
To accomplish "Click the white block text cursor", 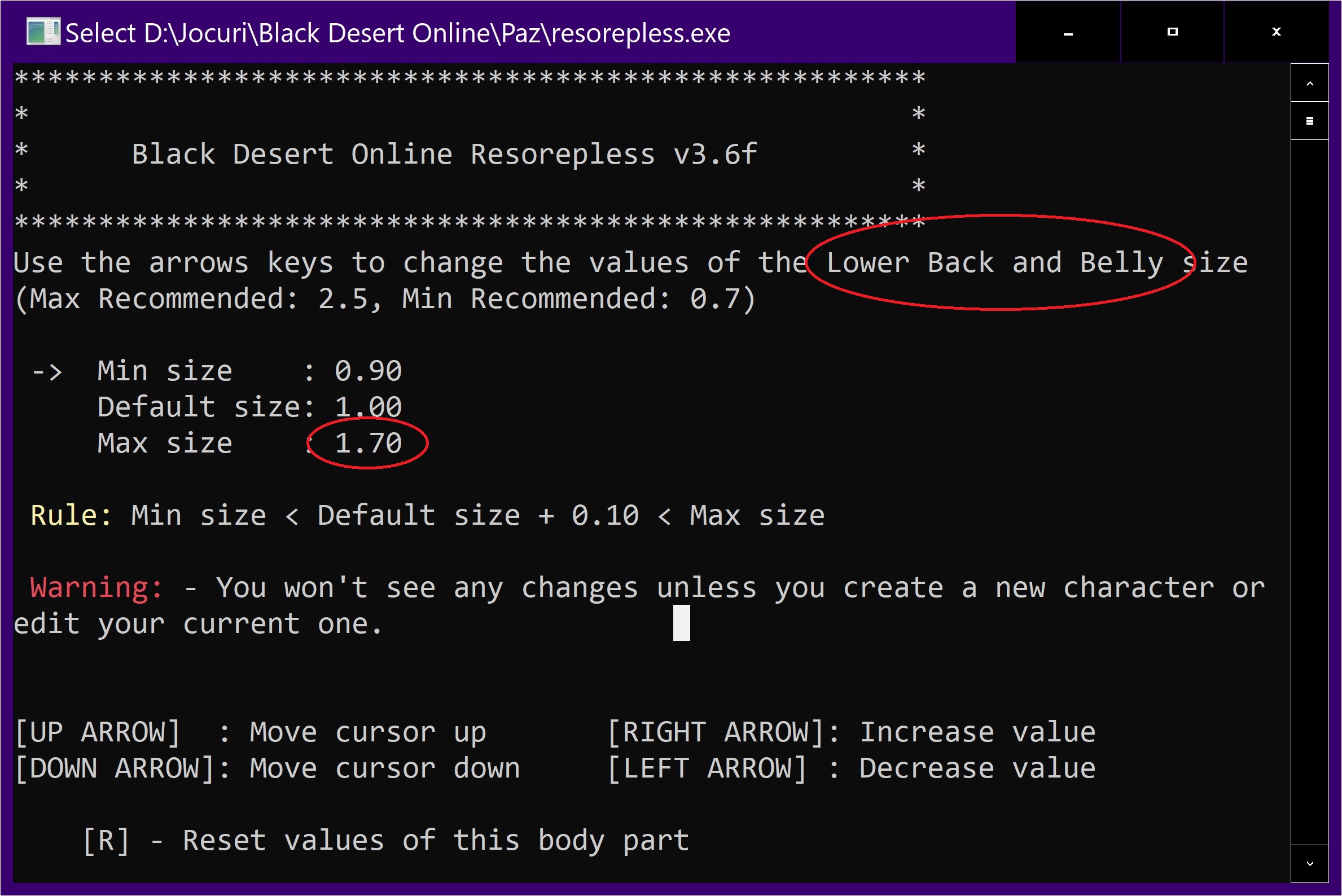I will tap(681, 623).
